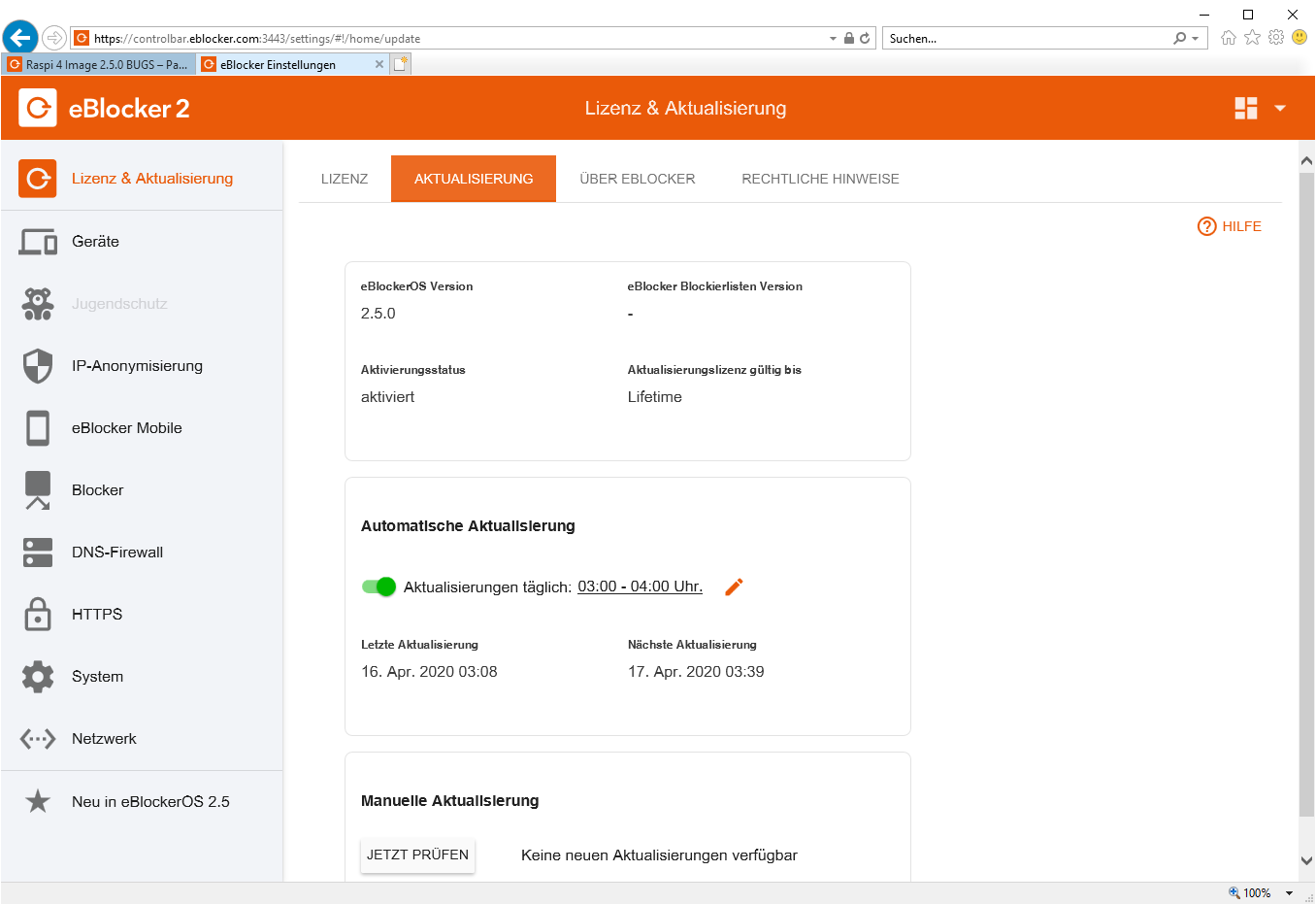
Task: Open the zoom level dropdown in status bar
Action: click(1289, 893)
